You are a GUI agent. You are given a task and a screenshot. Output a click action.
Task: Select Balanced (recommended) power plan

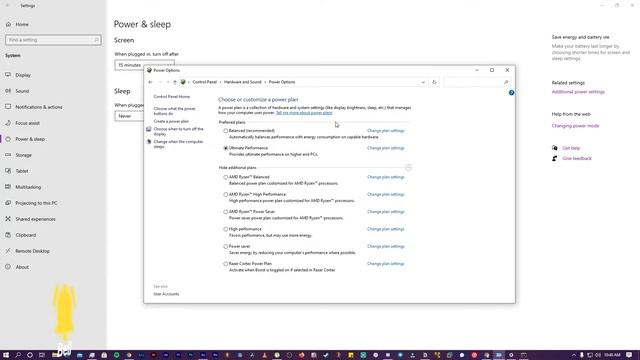(x=225, y=131)
